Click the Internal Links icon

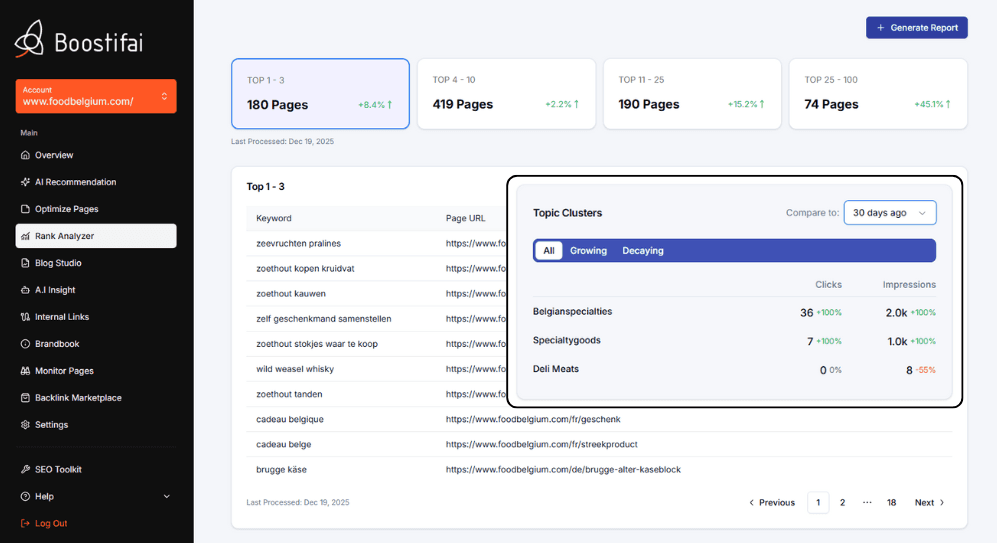click(25, 317)
